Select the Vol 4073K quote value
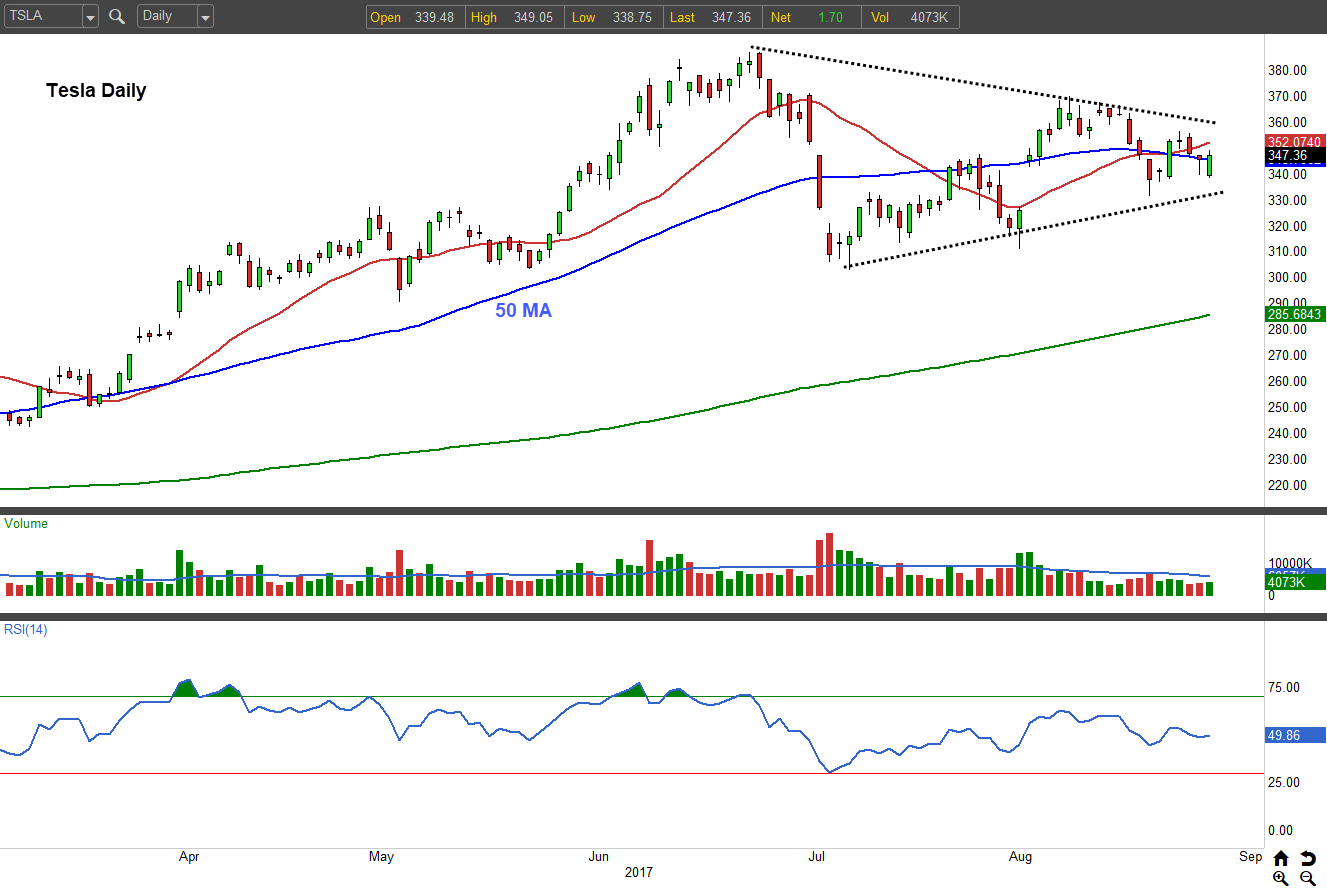Image resolution: width=1327 pixels, height=888 pixels. [x=908, y=17]
